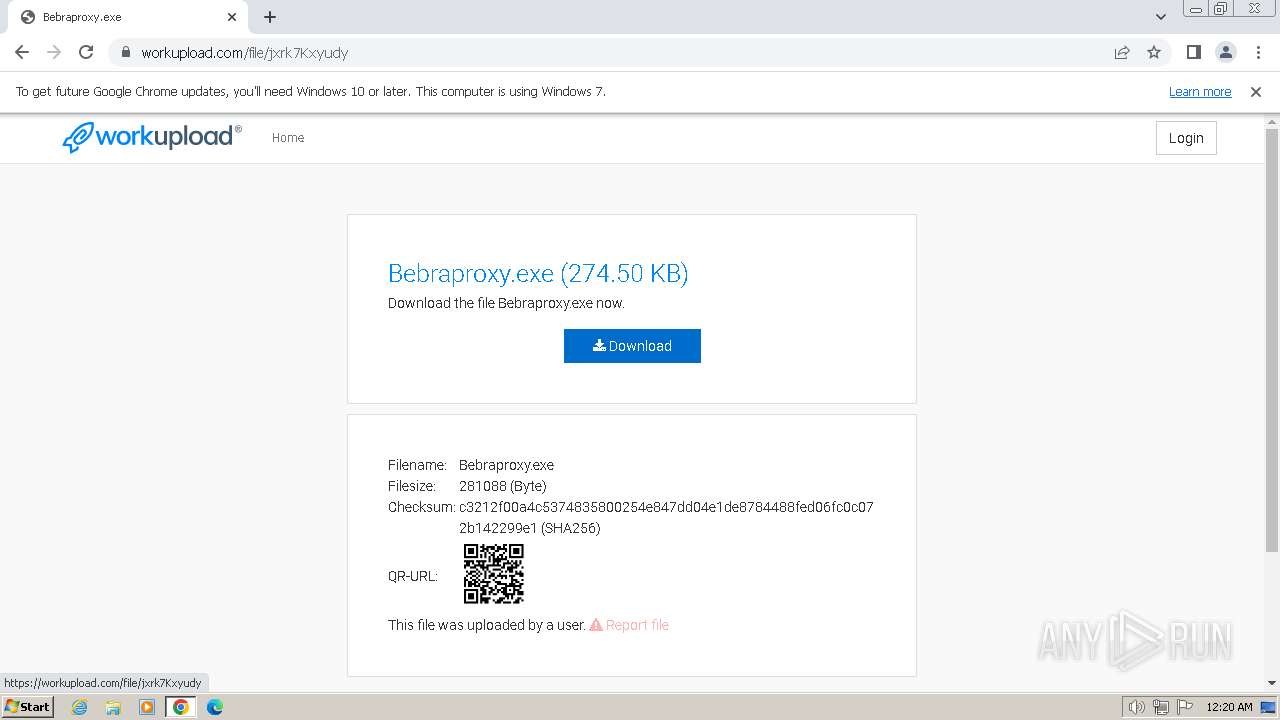This screenshot has height=720, width=1280.
Task: Click the taskbar clock 12:20 AM
Action: 1229,707
